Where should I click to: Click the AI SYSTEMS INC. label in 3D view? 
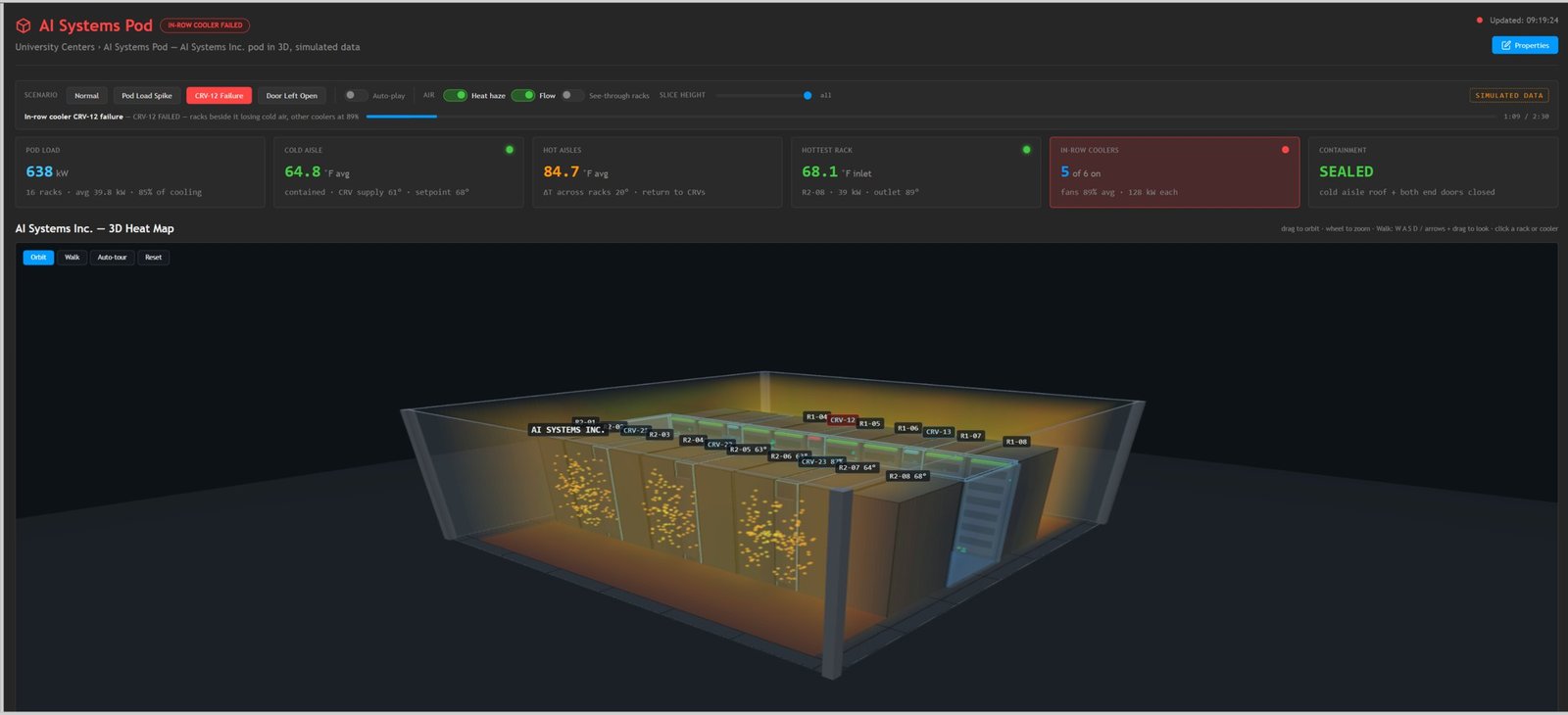[x=567, y=430]
